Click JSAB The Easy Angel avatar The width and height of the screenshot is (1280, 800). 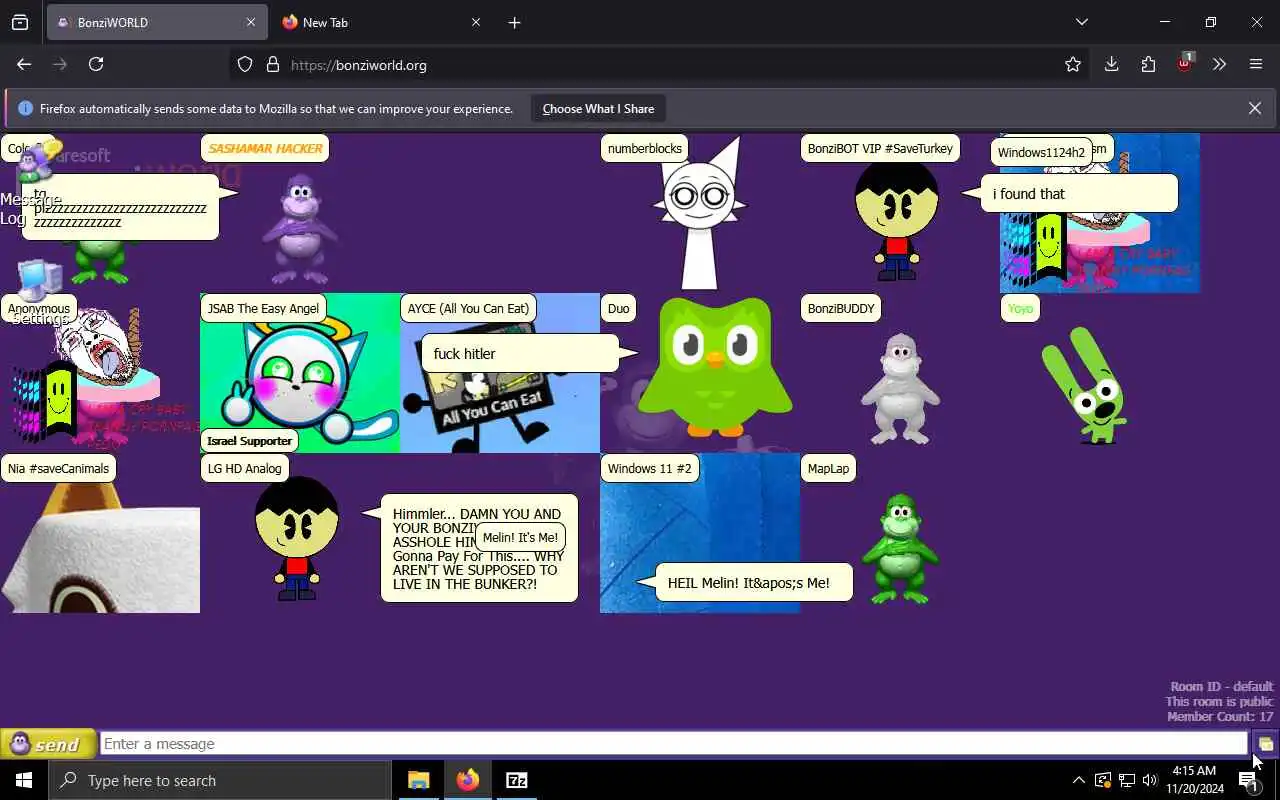click(x=300, y=373)
